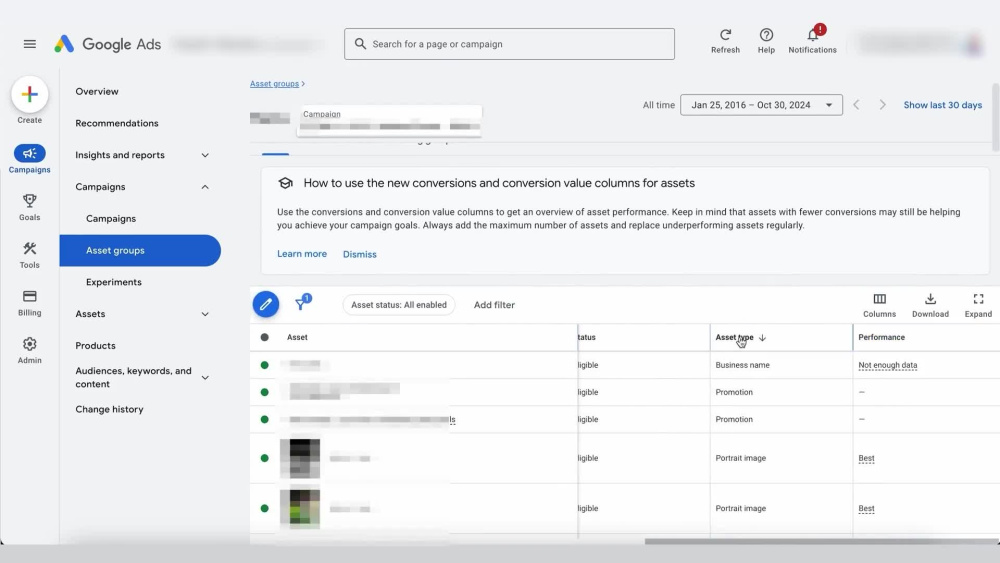This screenshot has height=563, width=1000.
Task: Open Campaigns in the left rail
Action: tap(29, 159)
